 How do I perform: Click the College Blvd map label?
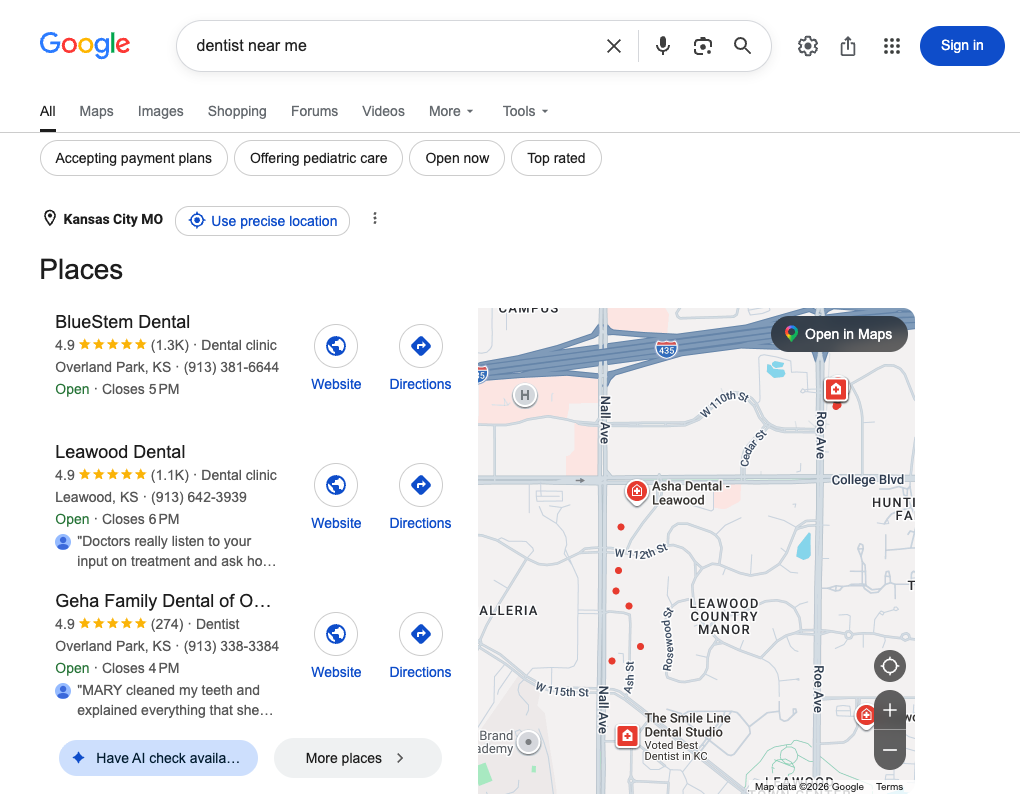[x=867, y=480]
